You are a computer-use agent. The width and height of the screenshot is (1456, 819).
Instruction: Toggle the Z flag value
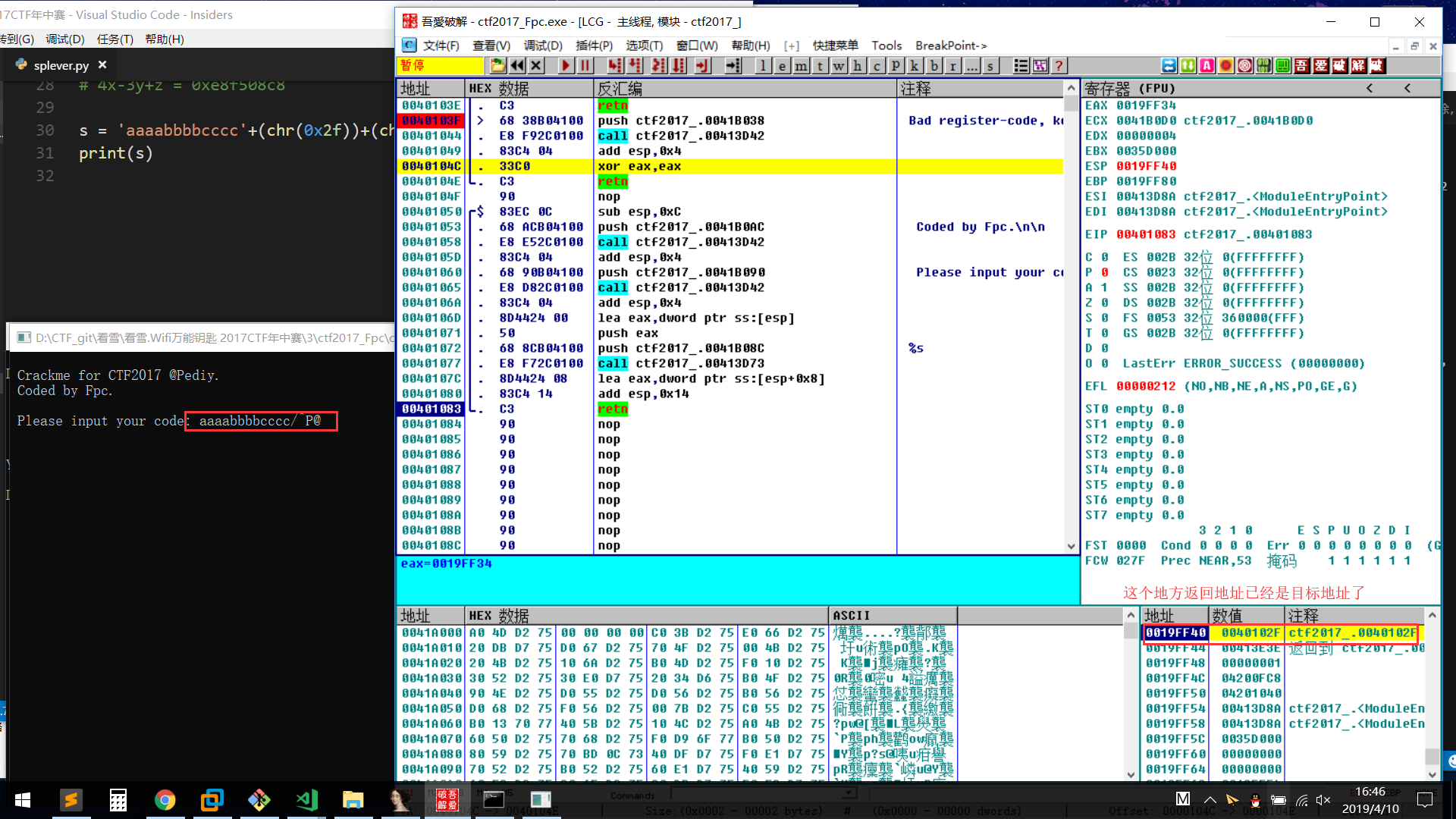tap(1104, 303)
